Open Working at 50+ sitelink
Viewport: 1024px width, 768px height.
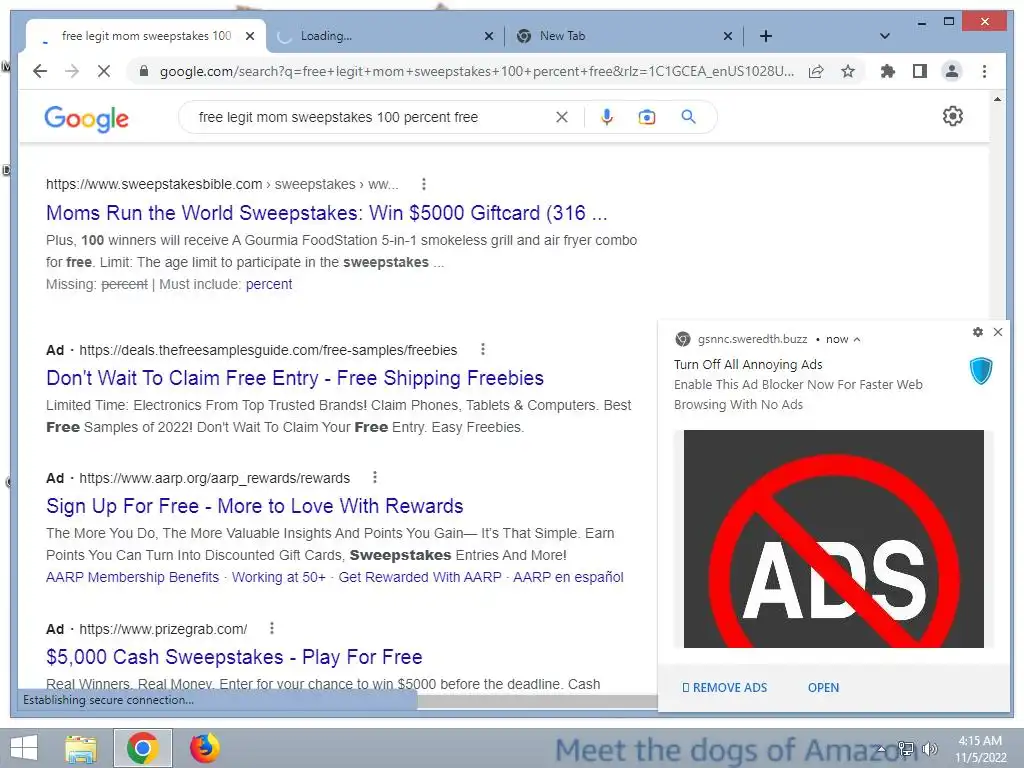point(279,577)
